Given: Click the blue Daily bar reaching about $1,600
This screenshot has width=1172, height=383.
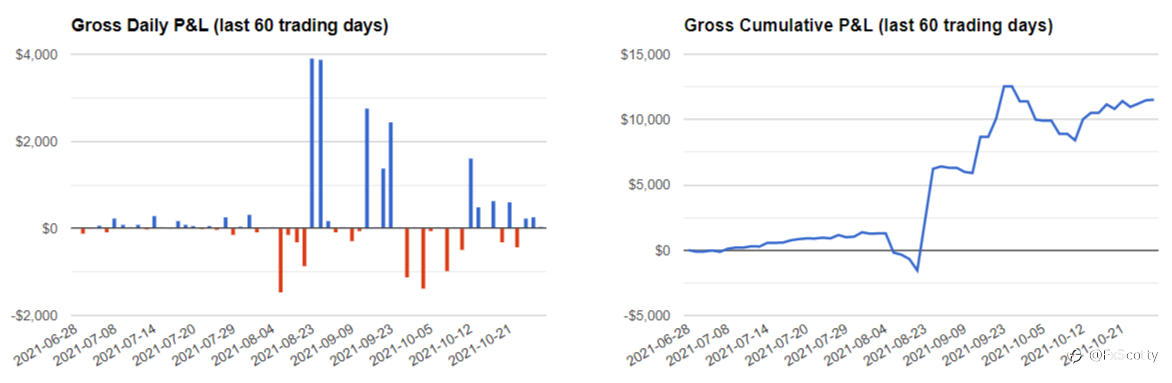Looking at the screenshot, I should point(470,193).
